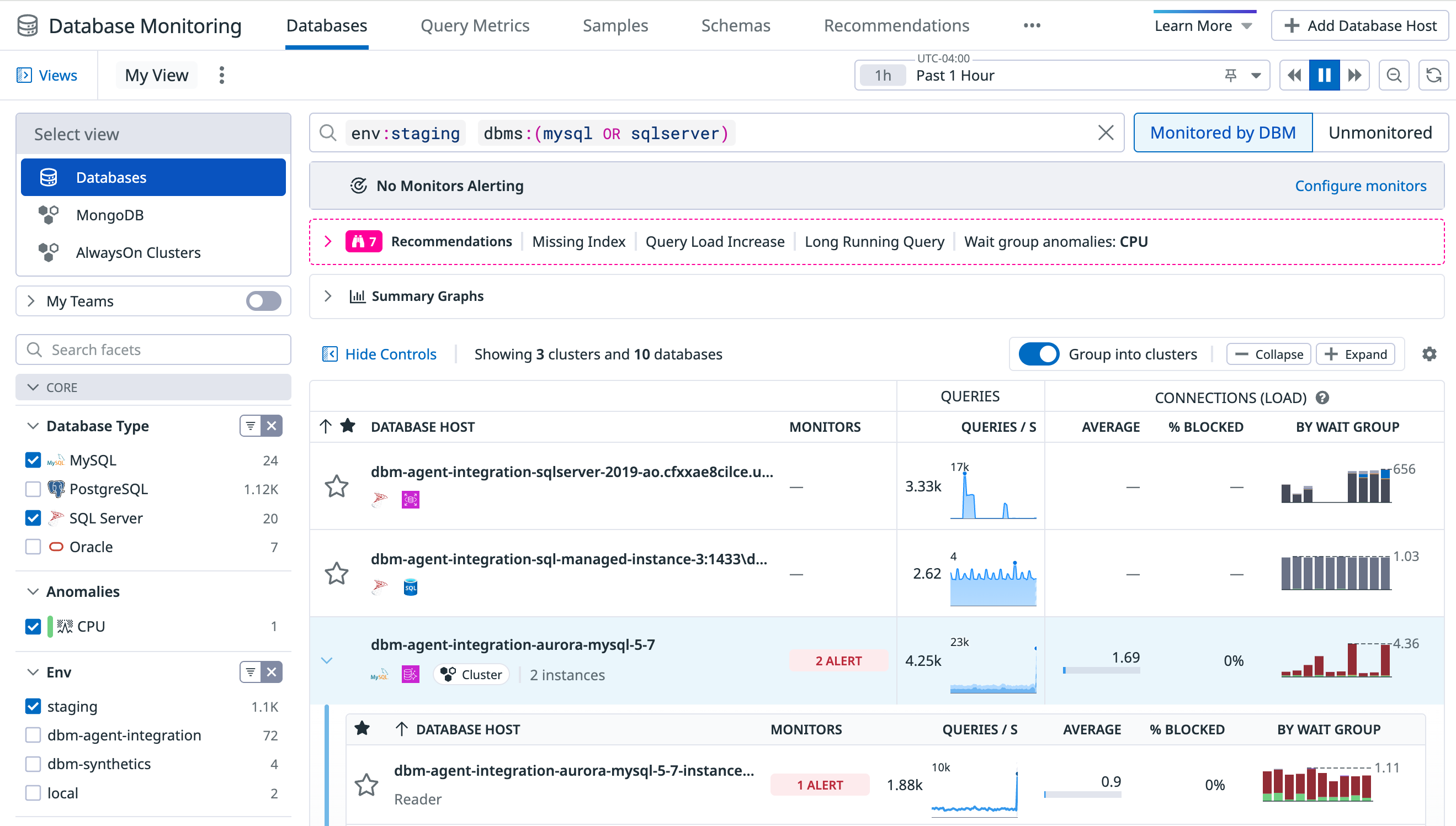
Task: Click the Database Type filter mode icon
Action: (251, 426)
